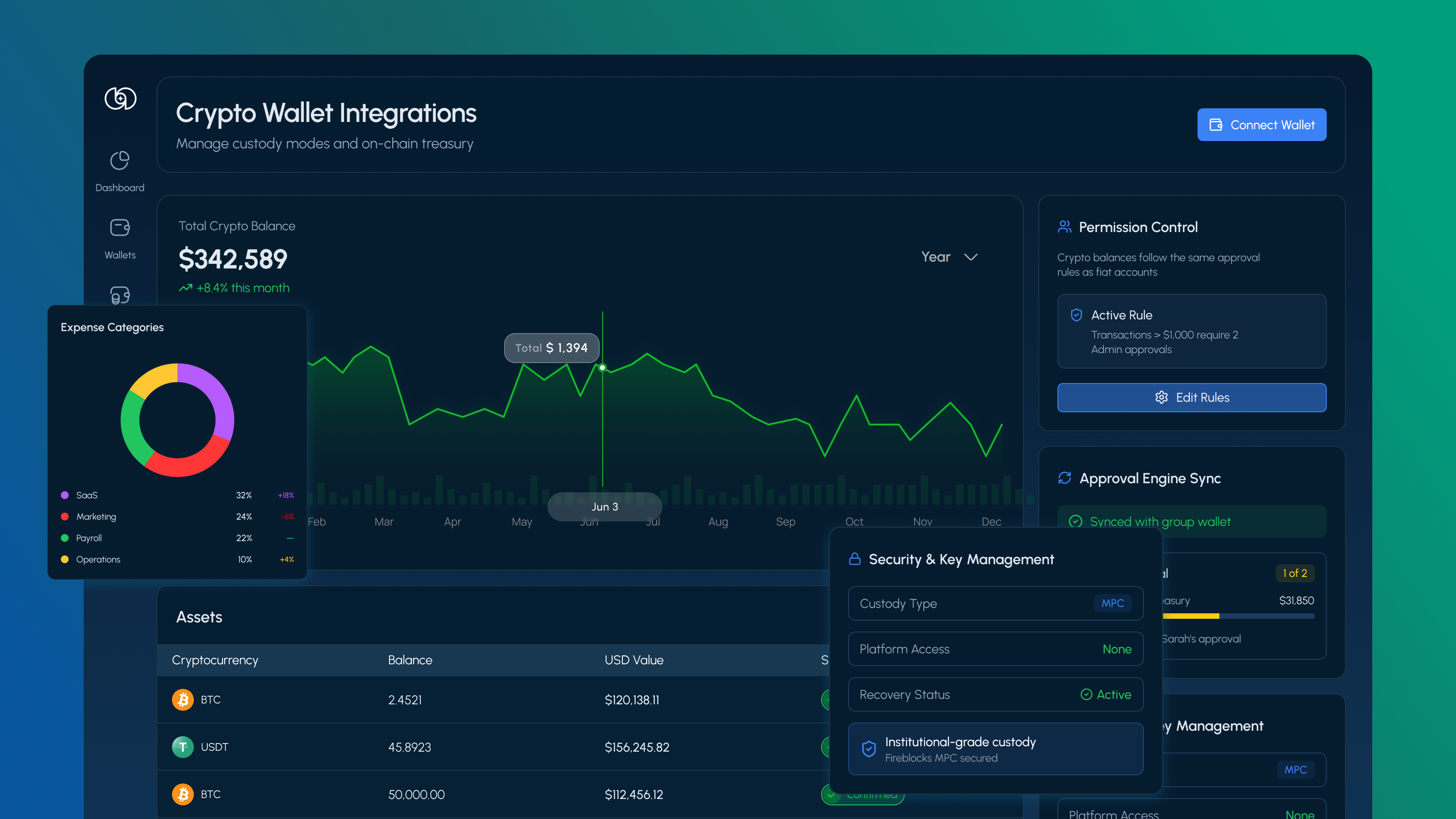Screen dimensions: 1456x819
Task: Click the Institutional-grade custody shield icon
Action: 869,749
